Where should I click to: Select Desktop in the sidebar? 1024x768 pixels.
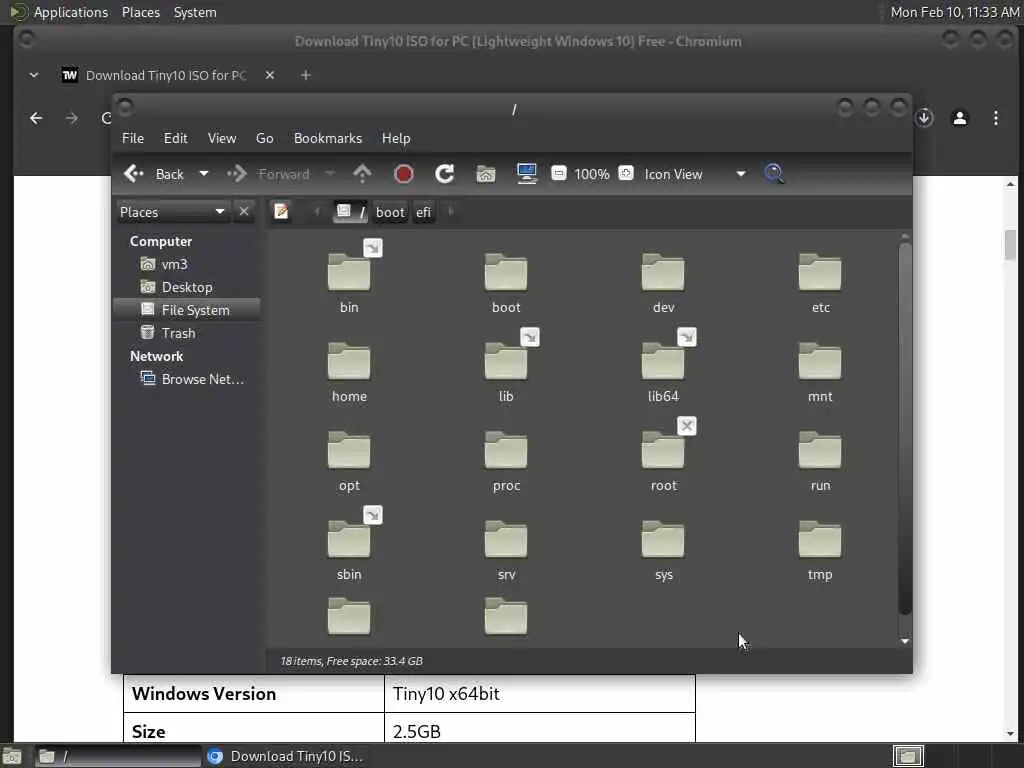[x=187, y=287]
